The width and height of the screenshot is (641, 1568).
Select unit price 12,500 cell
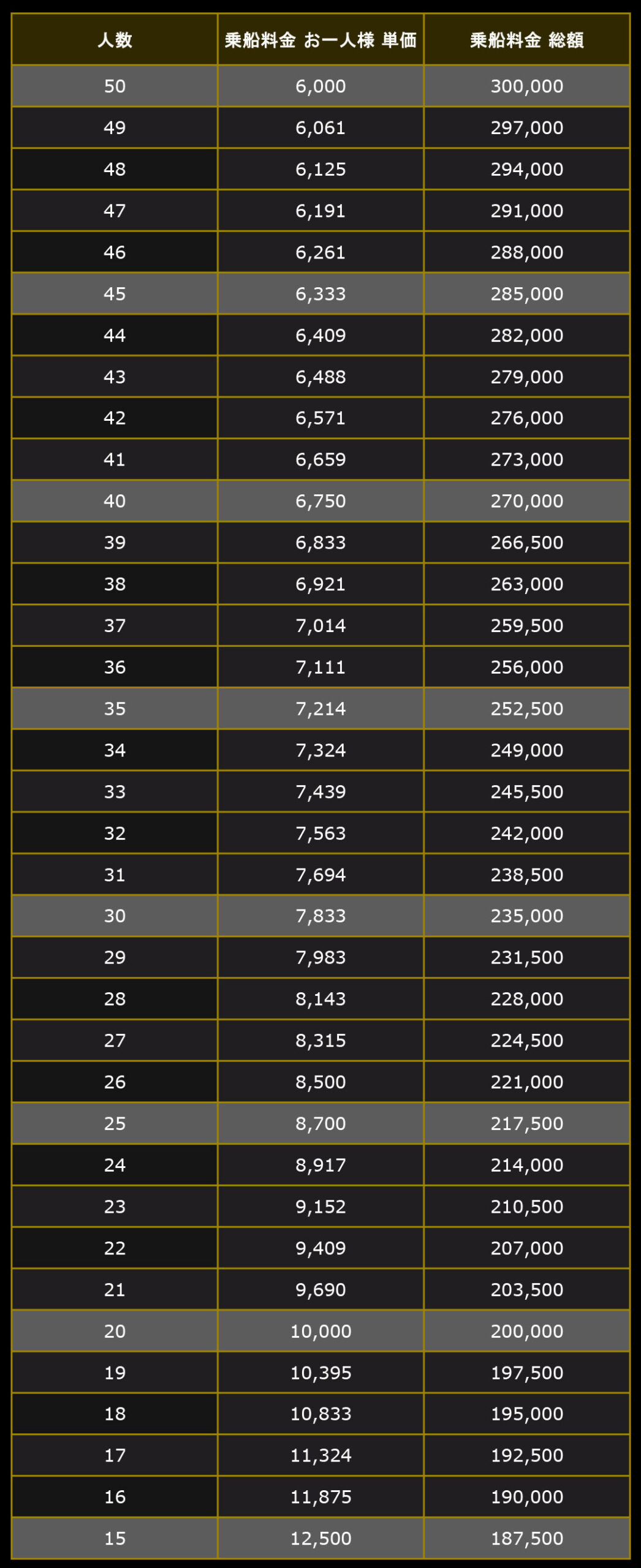click(x=320, y=1538)
